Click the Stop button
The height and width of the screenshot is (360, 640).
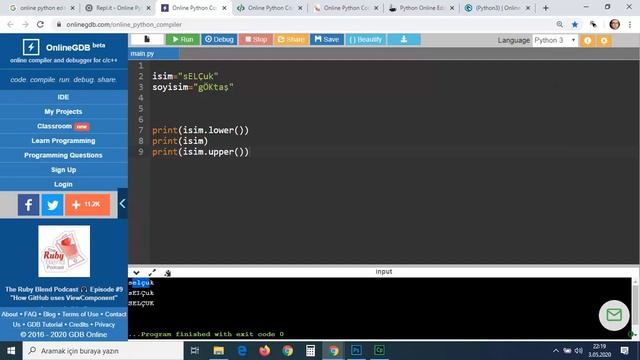[256, 39]
